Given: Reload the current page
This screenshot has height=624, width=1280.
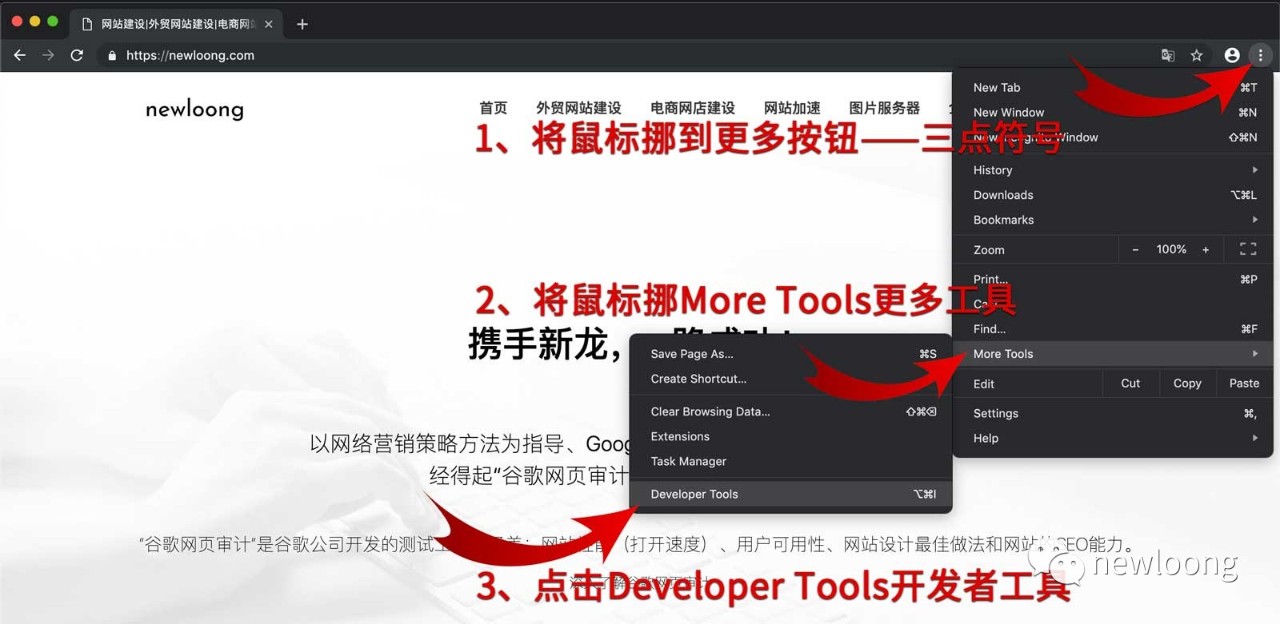Looking at the screenshot, I should click(x=77, y=55).
